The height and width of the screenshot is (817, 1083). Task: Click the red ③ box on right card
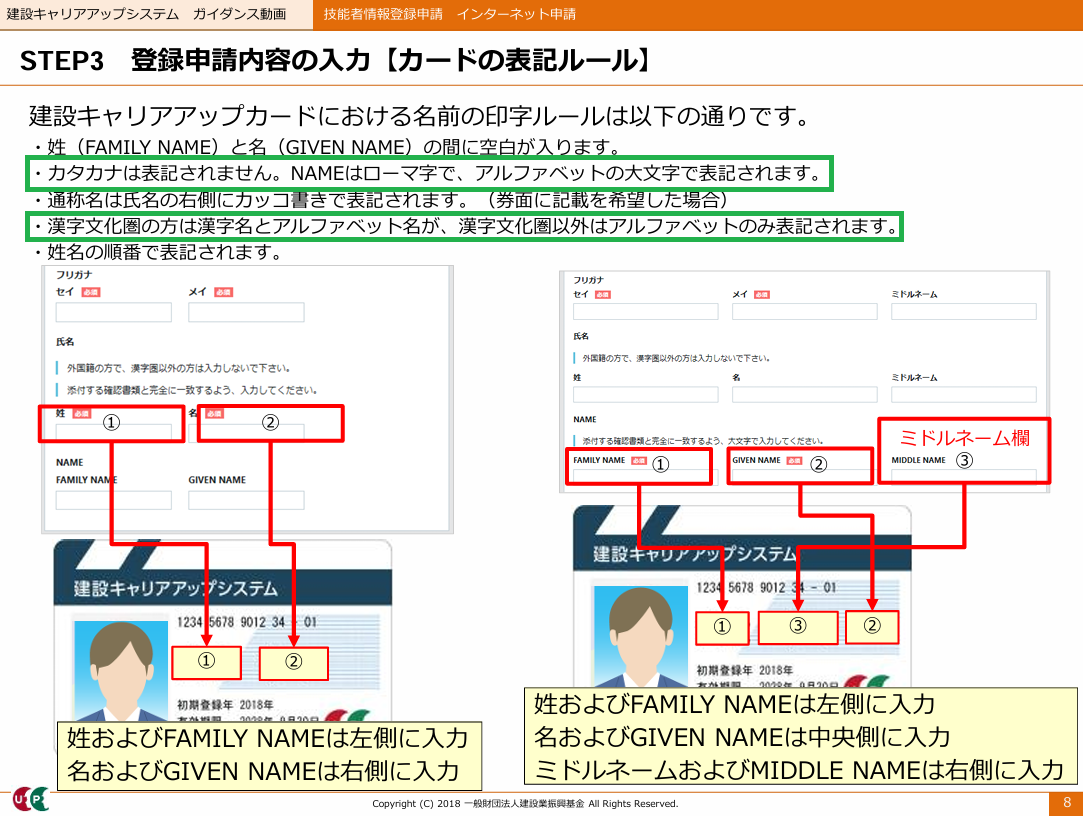797,627
